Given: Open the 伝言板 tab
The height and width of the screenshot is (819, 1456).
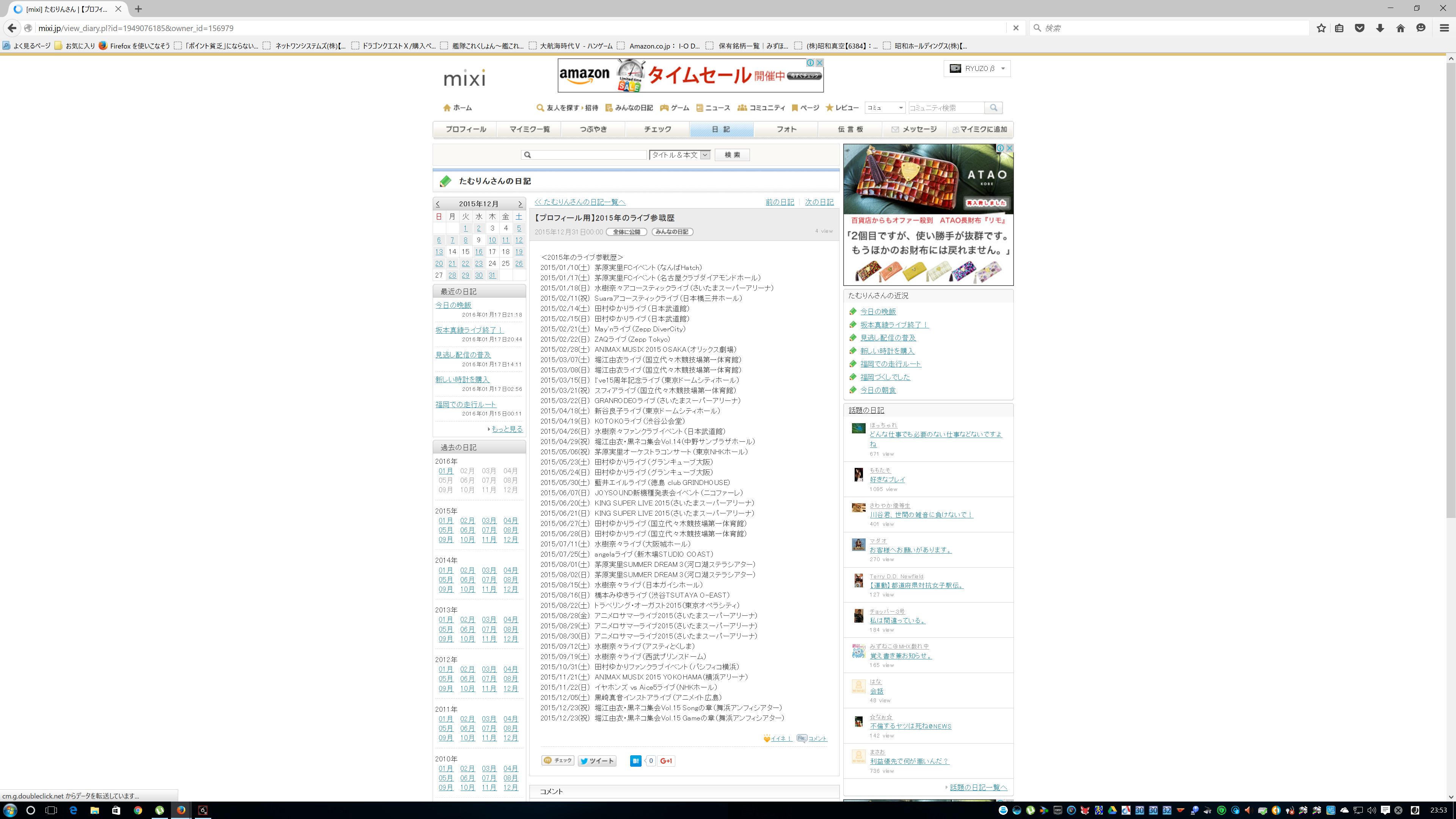Looking at the screenshot, I should (850, 129).
